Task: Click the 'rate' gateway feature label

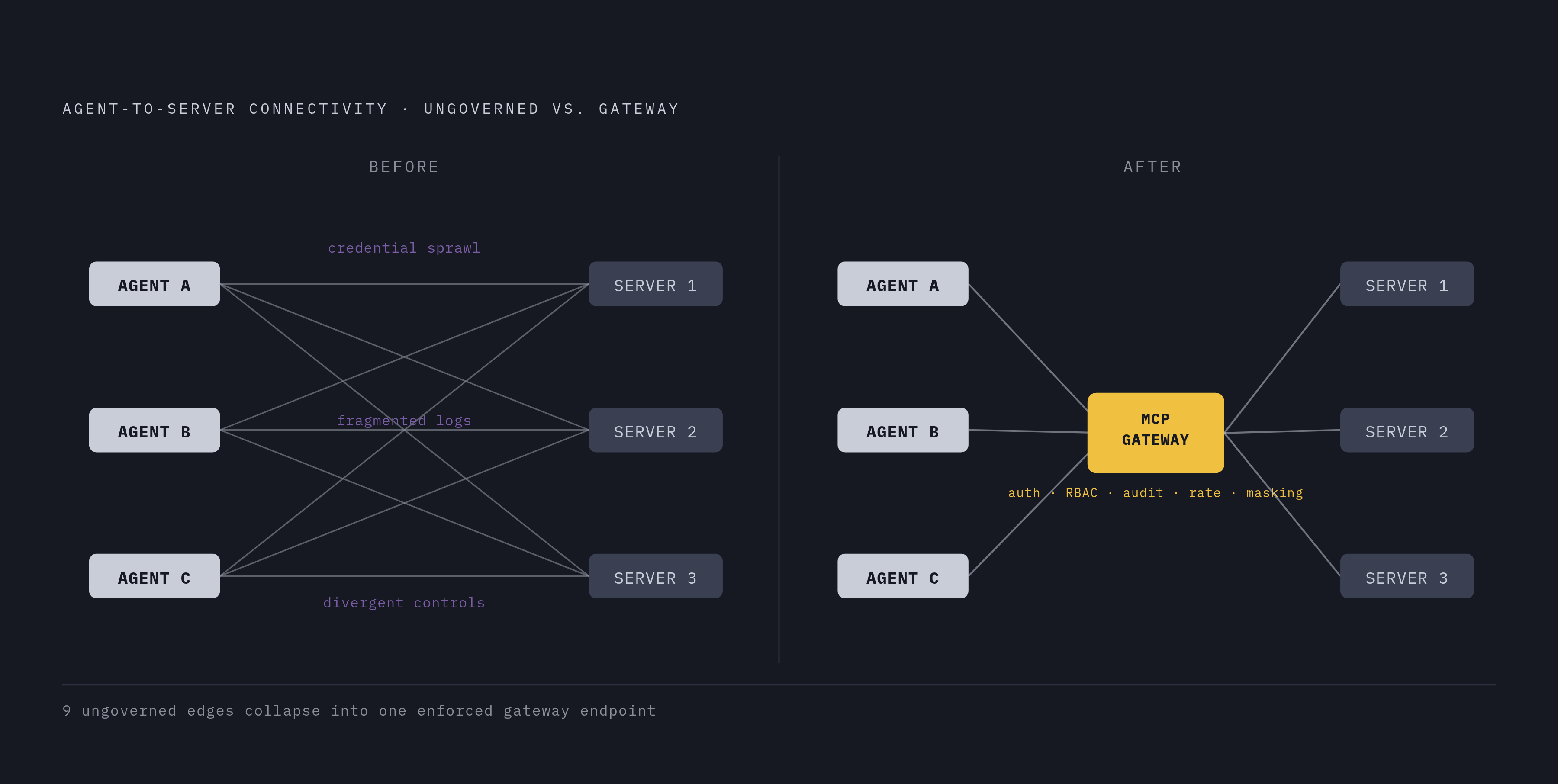Action: tap(1205, 493)
